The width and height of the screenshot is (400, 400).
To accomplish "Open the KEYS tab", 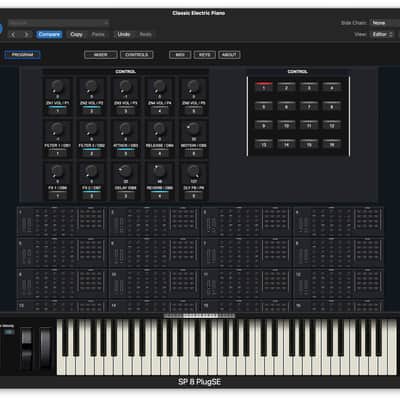I will click(205, 55).
